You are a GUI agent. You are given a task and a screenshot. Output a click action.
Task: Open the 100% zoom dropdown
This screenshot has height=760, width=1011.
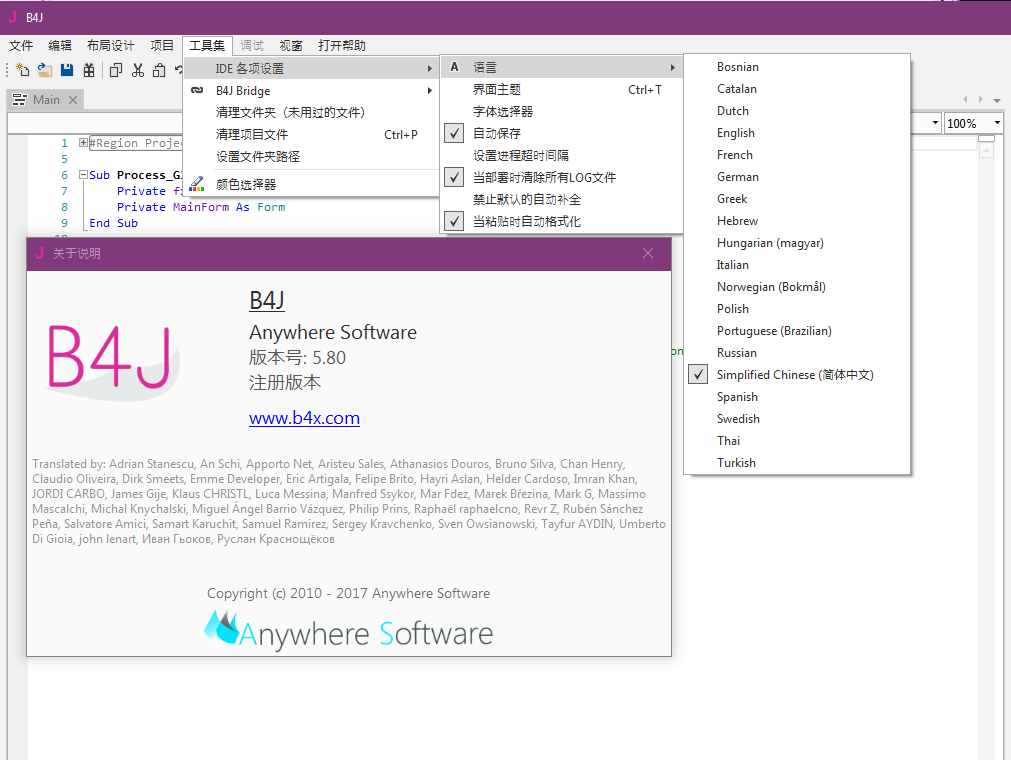(997, 123)
